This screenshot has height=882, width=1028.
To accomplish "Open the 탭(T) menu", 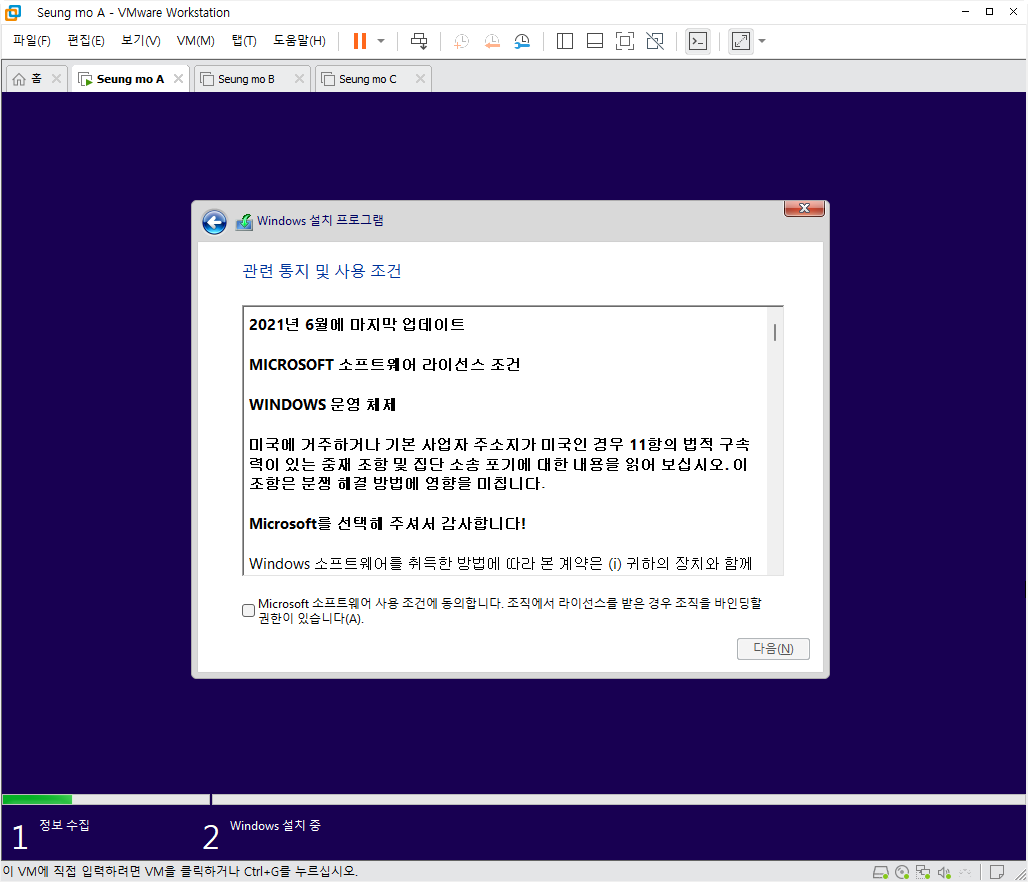I will pos(244,41).
